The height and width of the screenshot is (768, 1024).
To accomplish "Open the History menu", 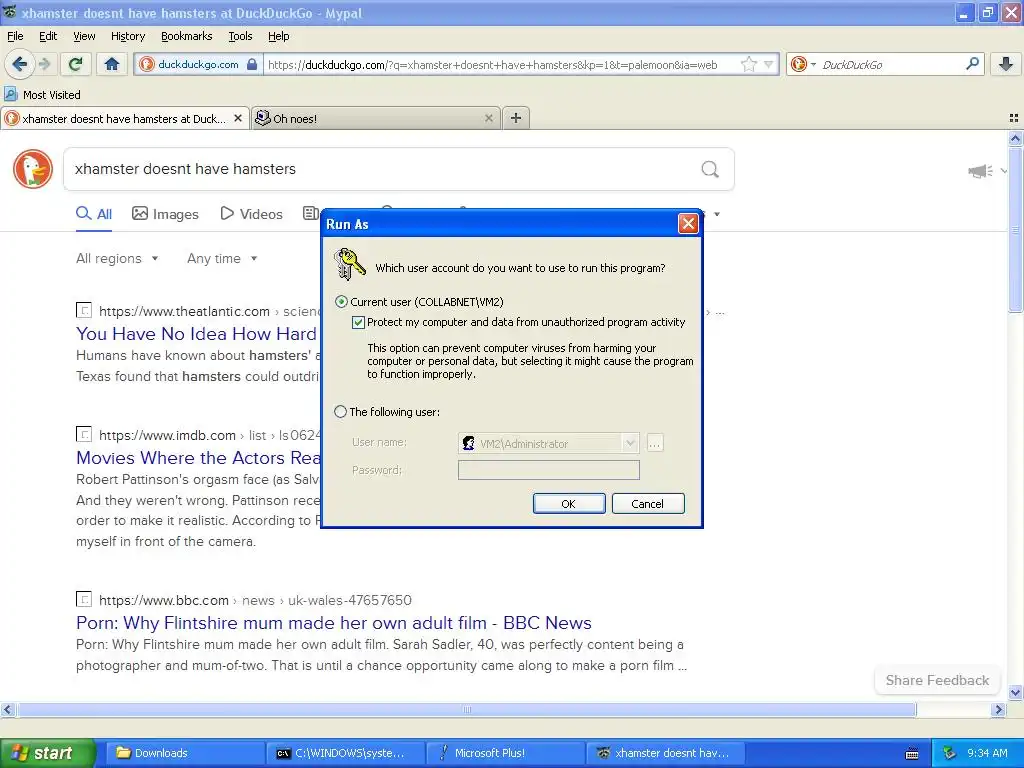I will pos(127,36).
